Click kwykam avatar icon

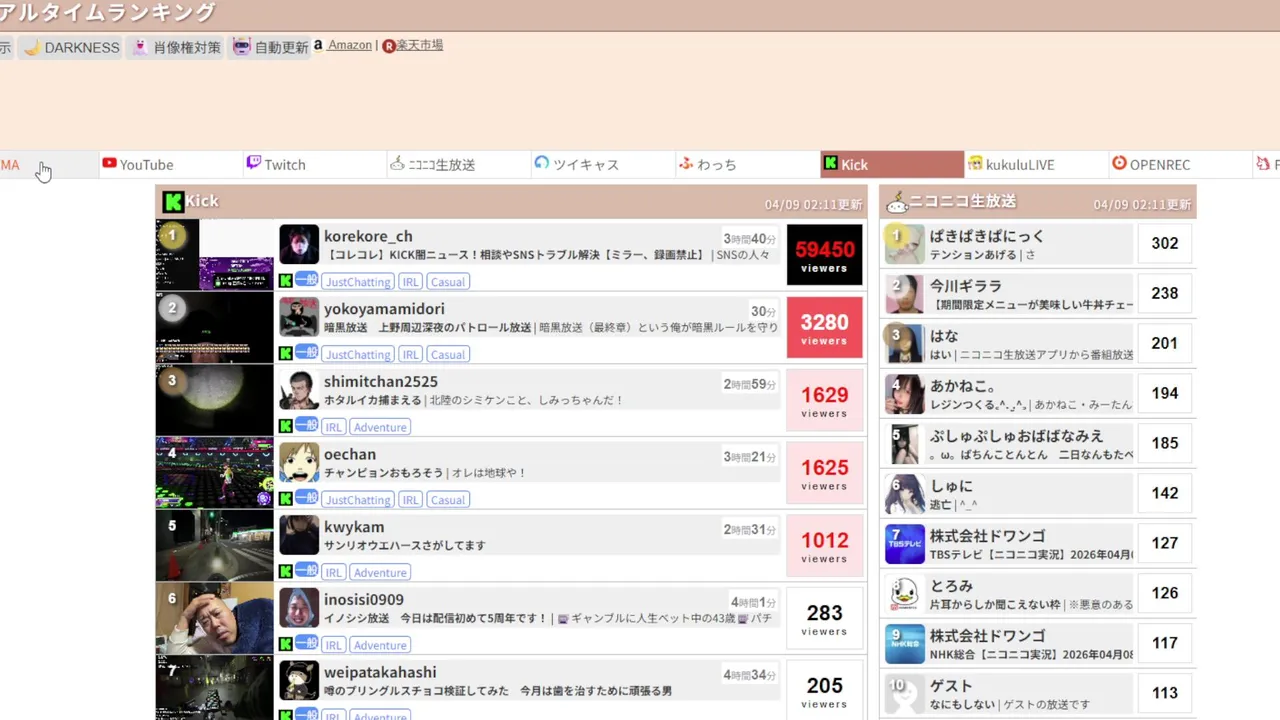point(299,535)
